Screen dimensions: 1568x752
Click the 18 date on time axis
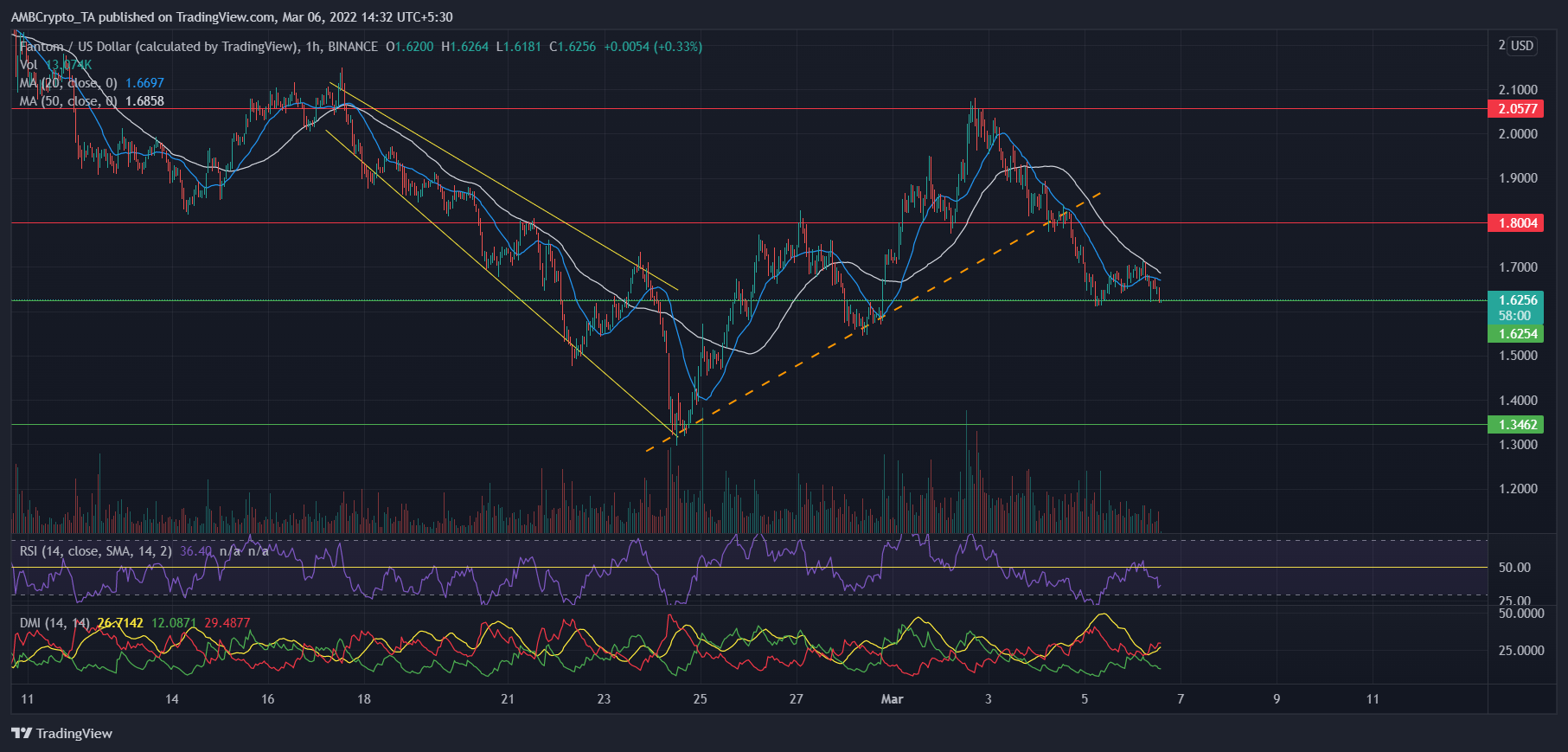click(x=364, y=698)
